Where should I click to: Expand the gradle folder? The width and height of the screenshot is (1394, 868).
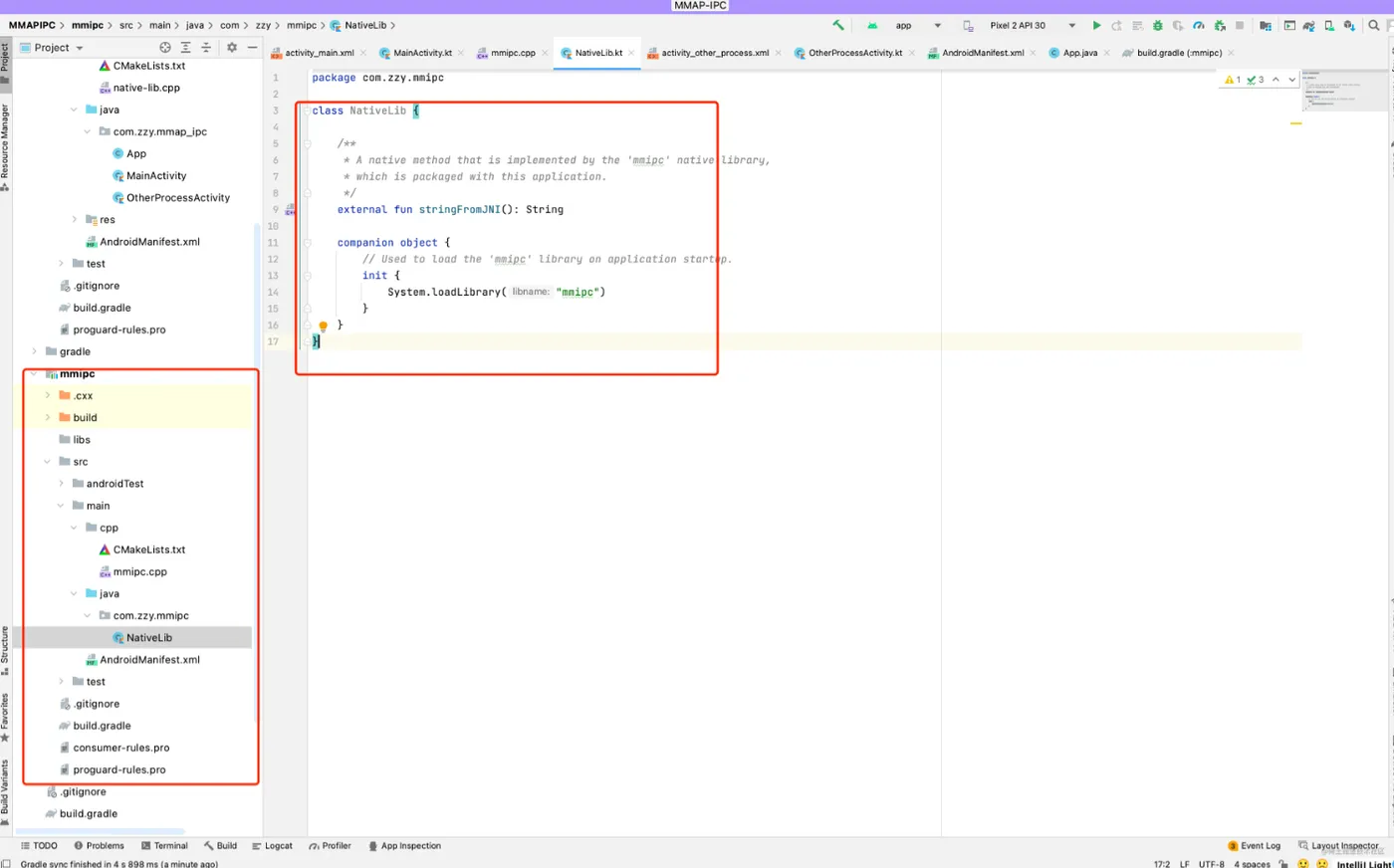tap(34, 351)
